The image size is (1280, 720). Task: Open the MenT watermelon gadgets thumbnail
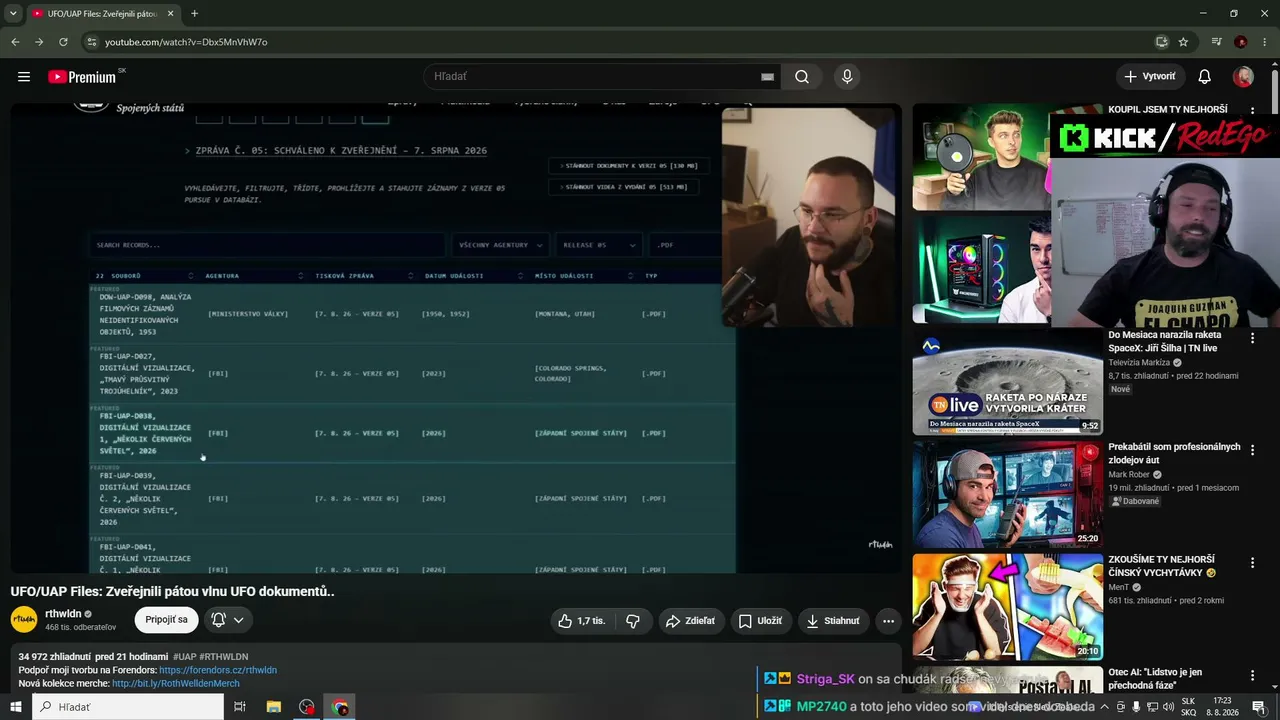pos(1007,606)
